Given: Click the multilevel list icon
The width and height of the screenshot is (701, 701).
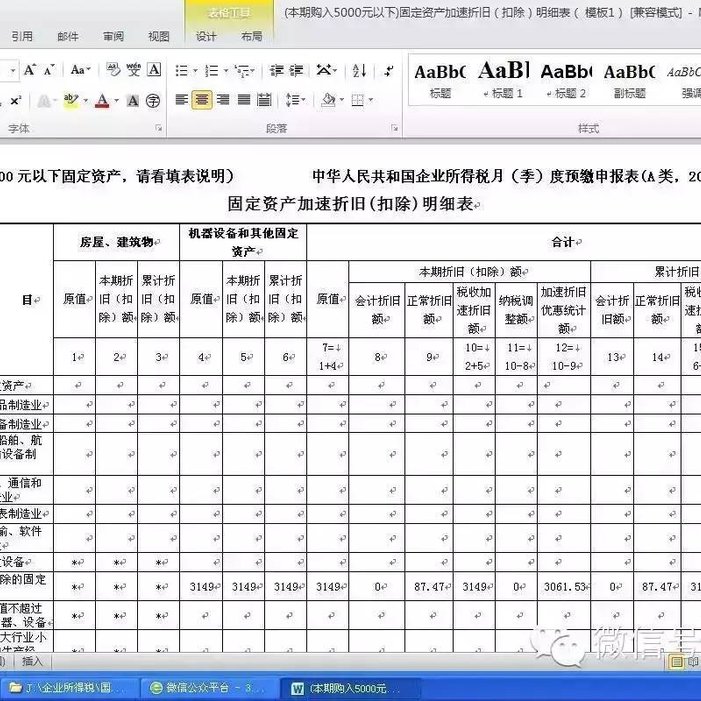Looking at the screenshot, I should (x=243, y=71).
